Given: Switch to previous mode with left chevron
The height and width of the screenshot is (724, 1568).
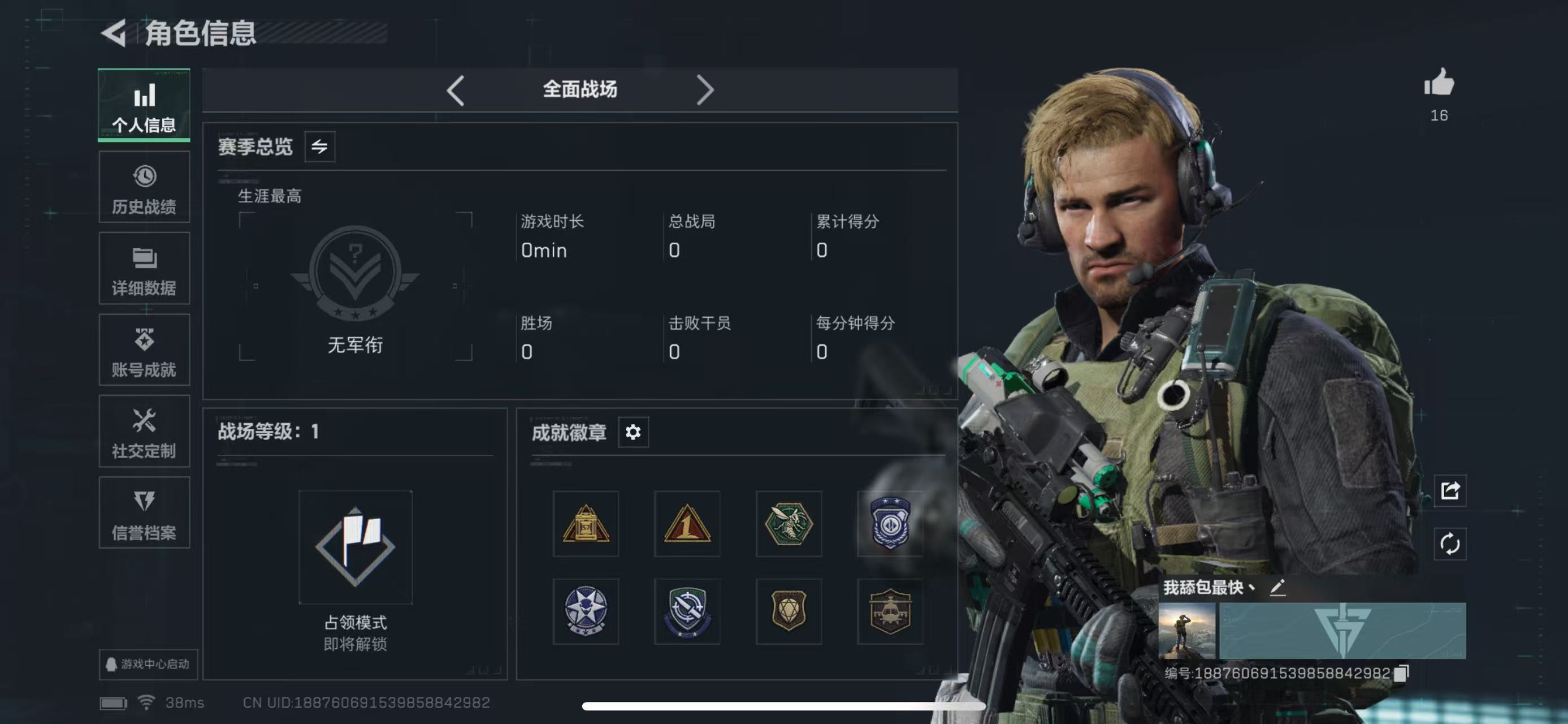Looking at the screenshot, I should pyautogui.click(x=455, y=90).
